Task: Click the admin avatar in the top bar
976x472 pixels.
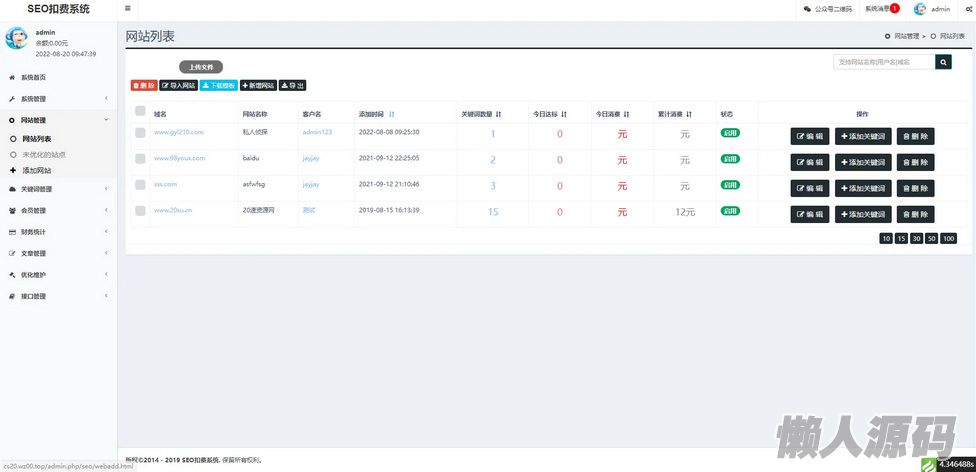Action: tap(919, 9)
